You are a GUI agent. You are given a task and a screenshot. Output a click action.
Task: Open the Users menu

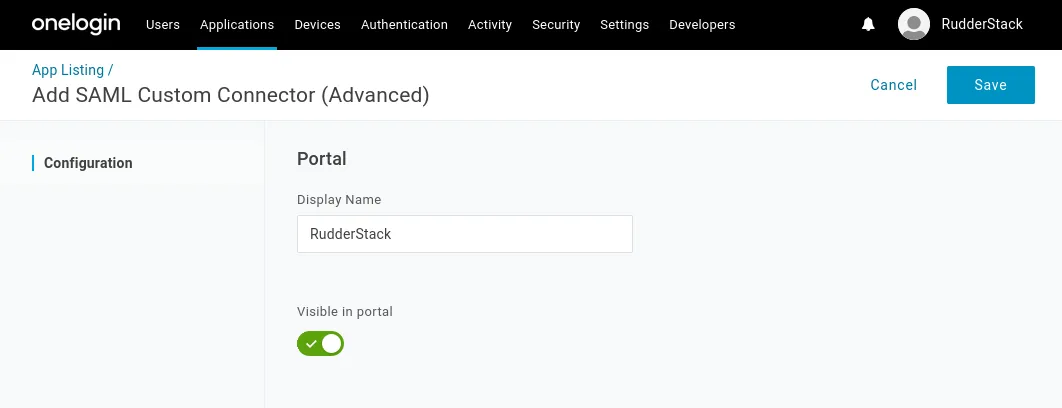163,24
